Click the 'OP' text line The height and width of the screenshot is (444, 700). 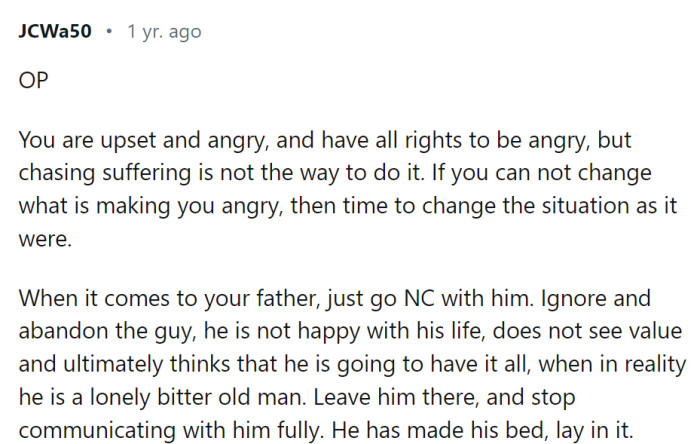click(x=33, y=81)
